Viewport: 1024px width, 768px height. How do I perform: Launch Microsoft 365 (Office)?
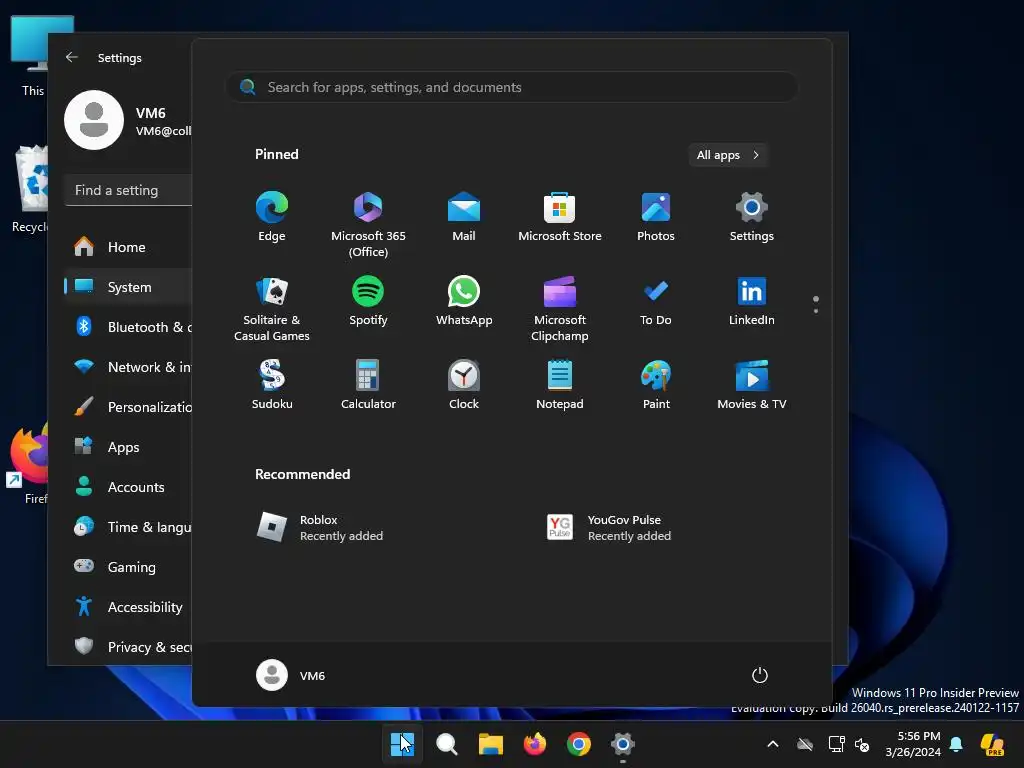368,224
